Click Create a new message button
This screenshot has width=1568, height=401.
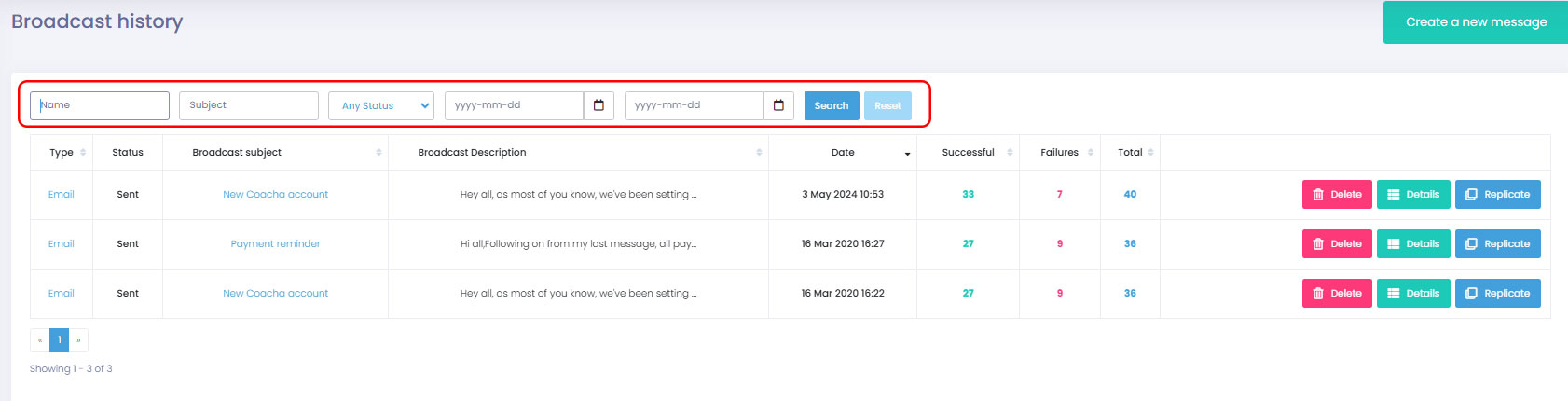(1476, 22)
